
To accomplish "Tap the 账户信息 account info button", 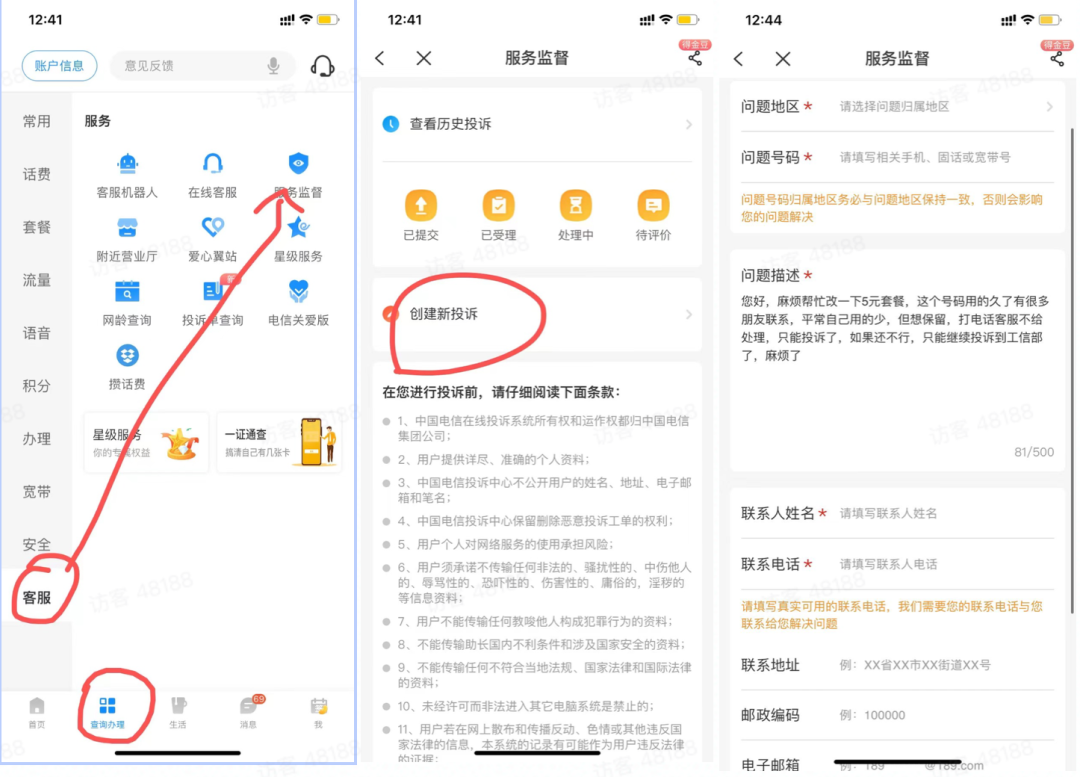I will [59, 66].
